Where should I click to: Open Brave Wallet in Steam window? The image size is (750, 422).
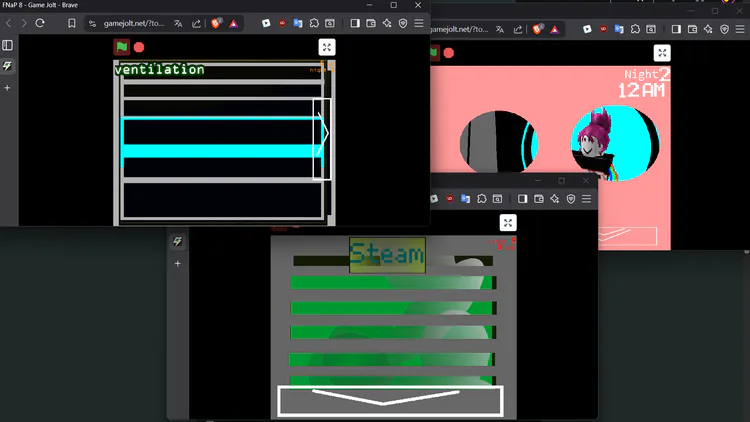(539, 199)
